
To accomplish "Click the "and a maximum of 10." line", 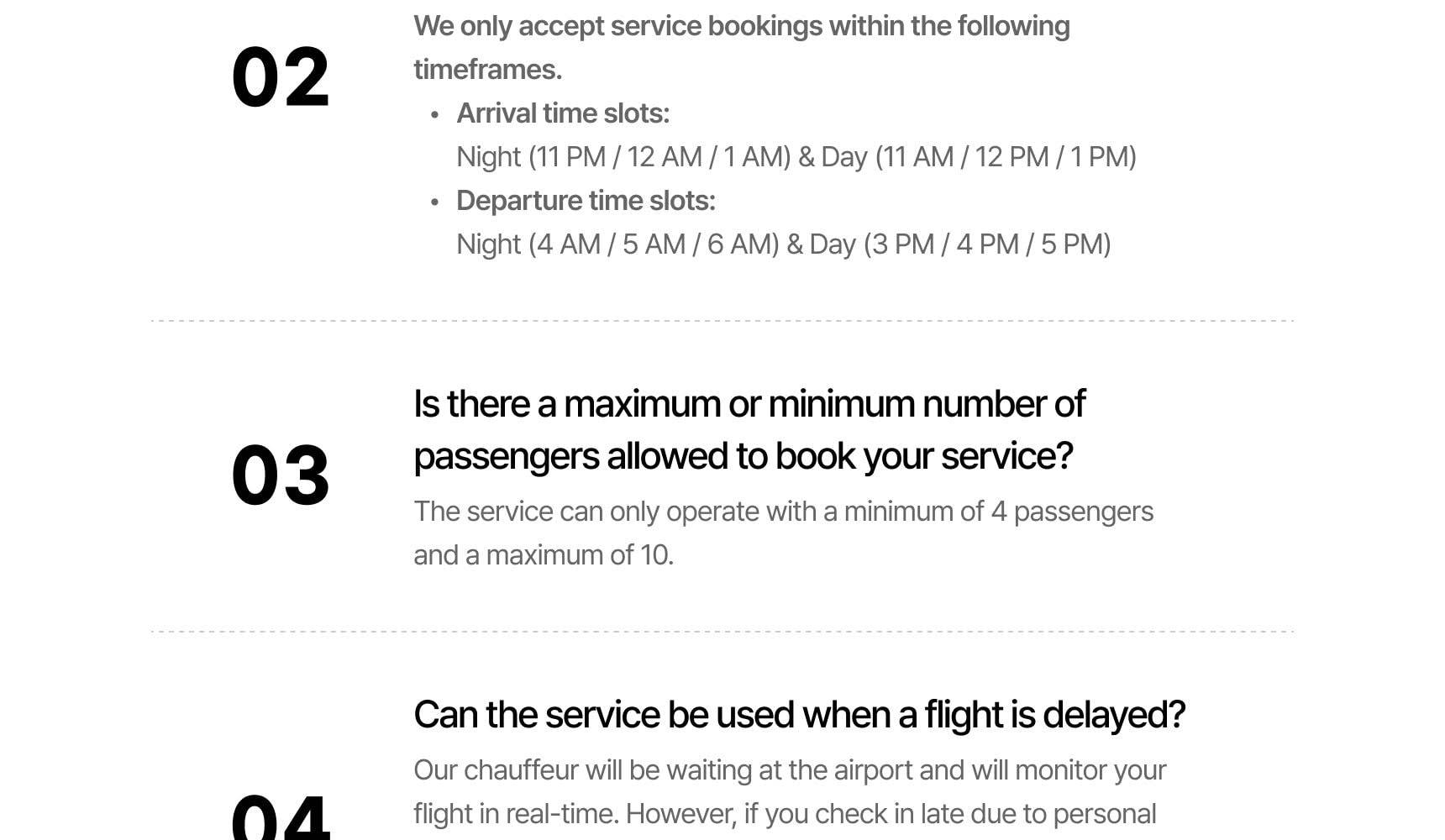I will (x=544, y=555).
